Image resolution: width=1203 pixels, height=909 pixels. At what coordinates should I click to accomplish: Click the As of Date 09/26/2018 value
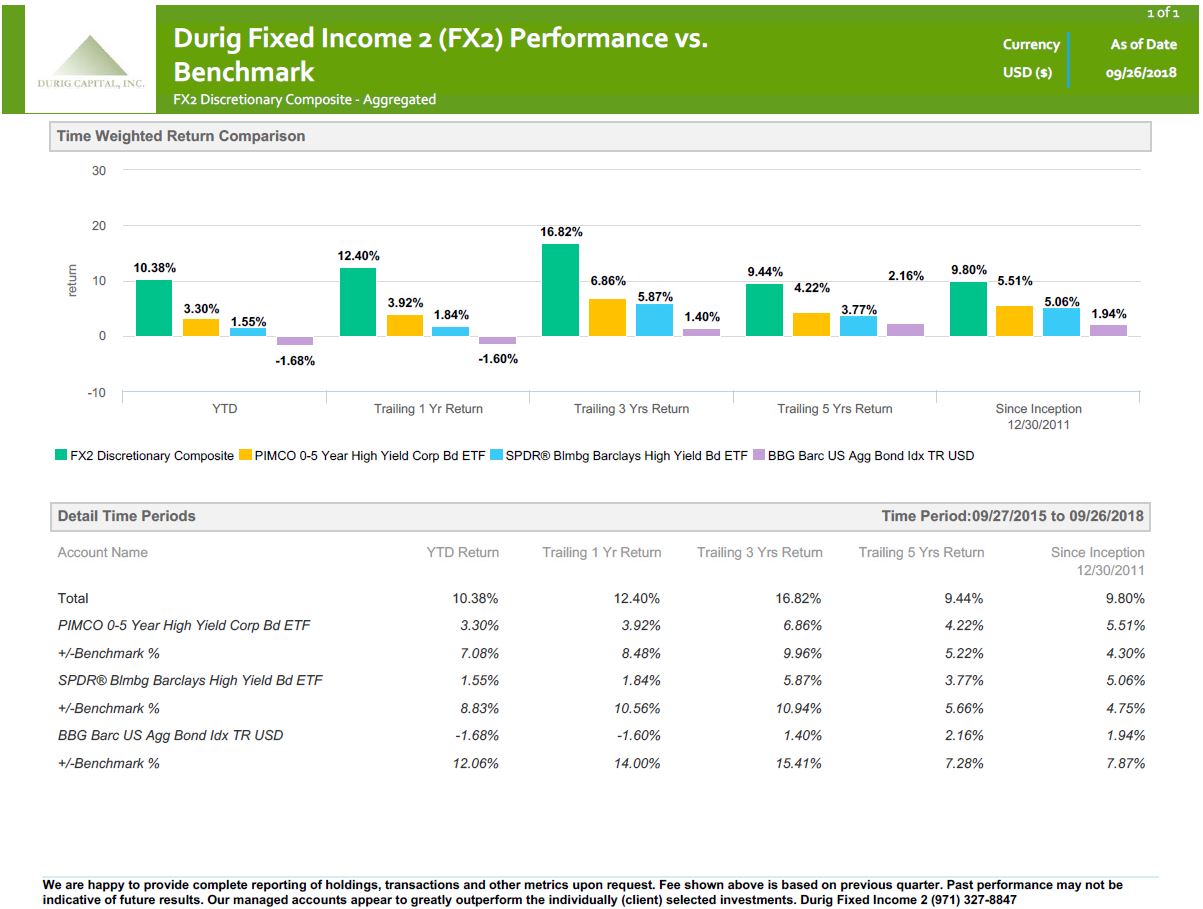(x=1141, y=73)
